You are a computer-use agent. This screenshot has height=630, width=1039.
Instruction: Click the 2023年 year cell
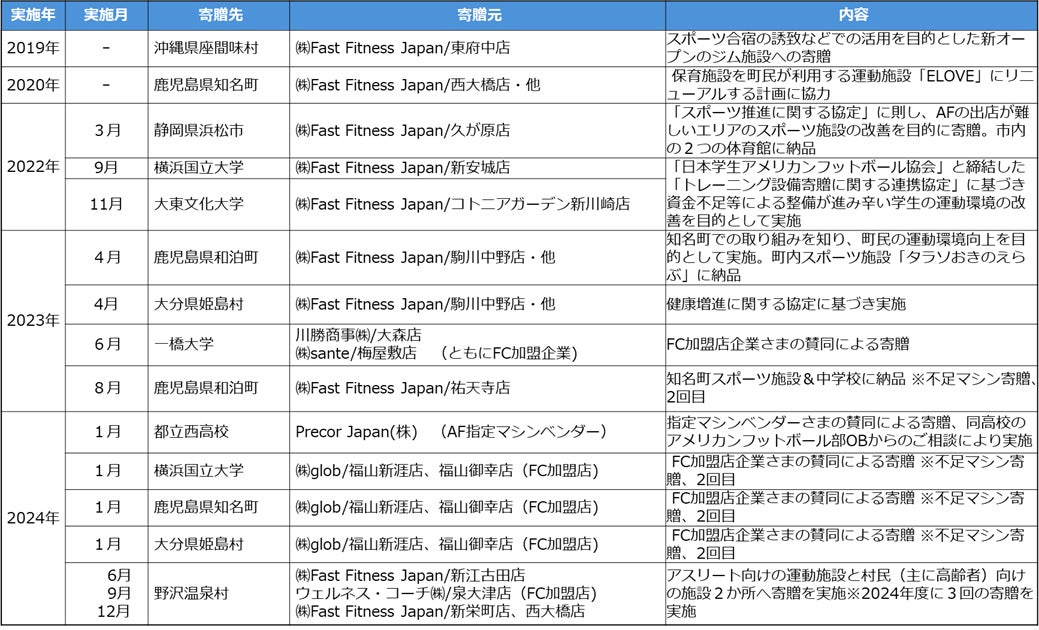point(32,321)
